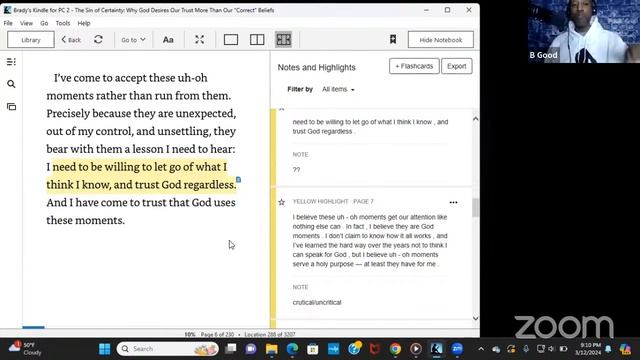Click the notebook scrollbar thumb
The height and width of the screenshot is (360, 640).
pos(476,208)
